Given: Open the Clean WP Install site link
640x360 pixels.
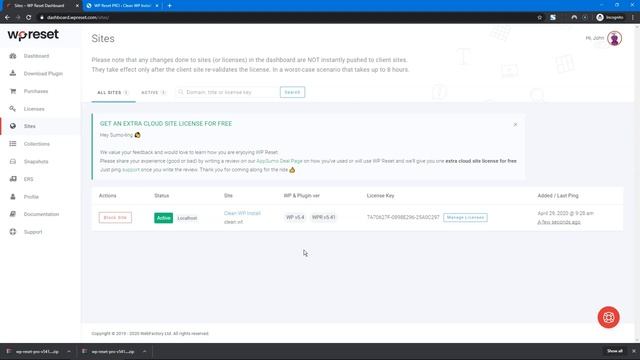Looking at the screenshot, I should click(242, 213).
